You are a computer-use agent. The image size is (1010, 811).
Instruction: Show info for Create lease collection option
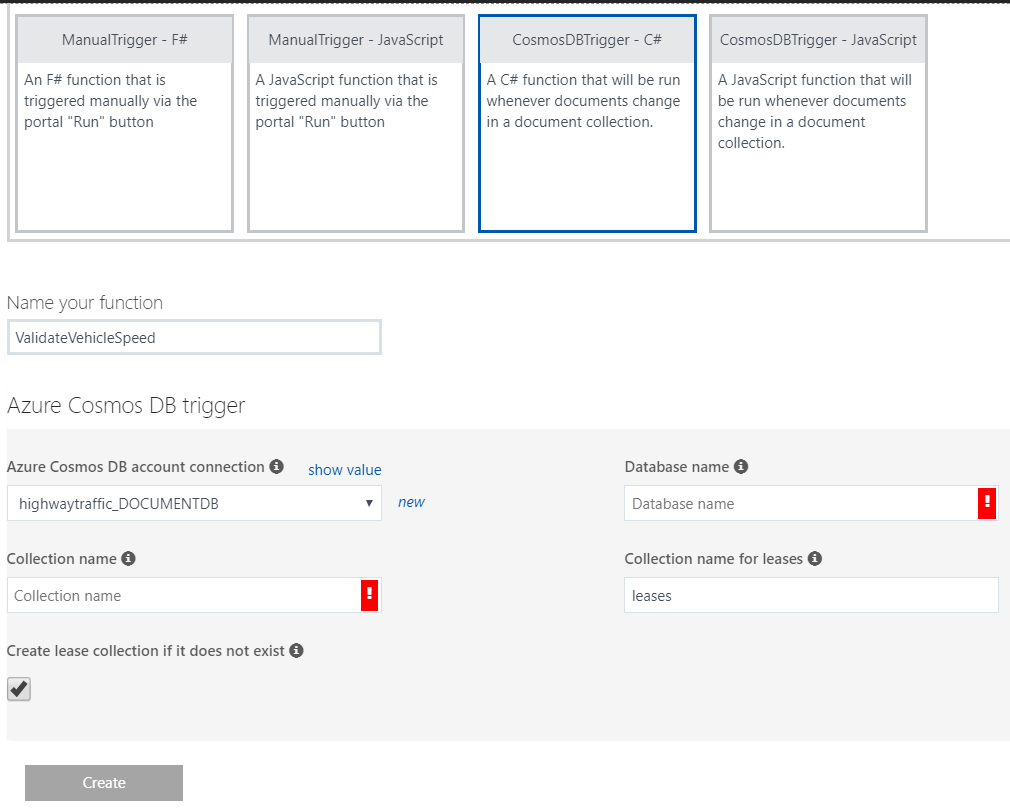[x=296, y=651]
